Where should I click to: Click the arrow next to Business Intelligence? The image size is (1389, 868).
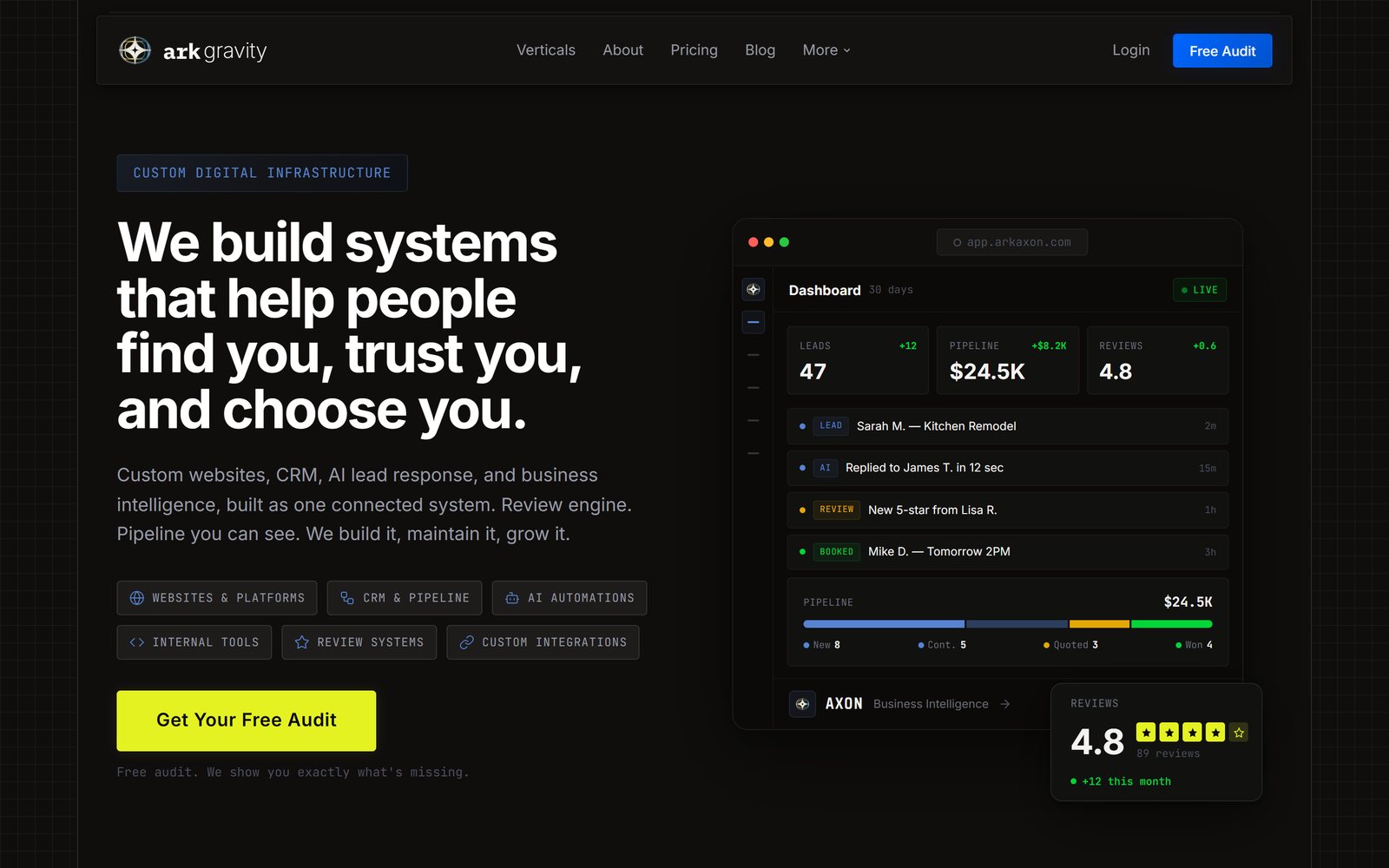[x=1005, y=704]
